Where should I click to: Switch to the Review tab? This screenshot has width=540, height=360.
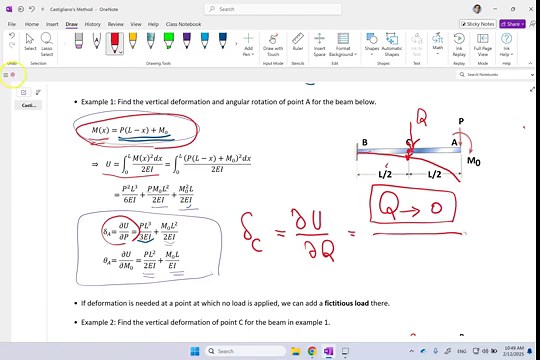115,24
